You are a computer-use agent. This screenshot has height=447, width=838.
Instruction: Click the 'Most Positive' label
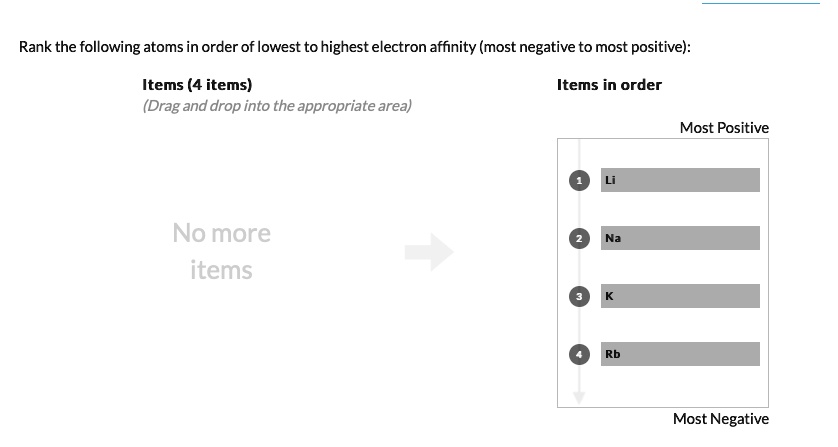[724, 128]
